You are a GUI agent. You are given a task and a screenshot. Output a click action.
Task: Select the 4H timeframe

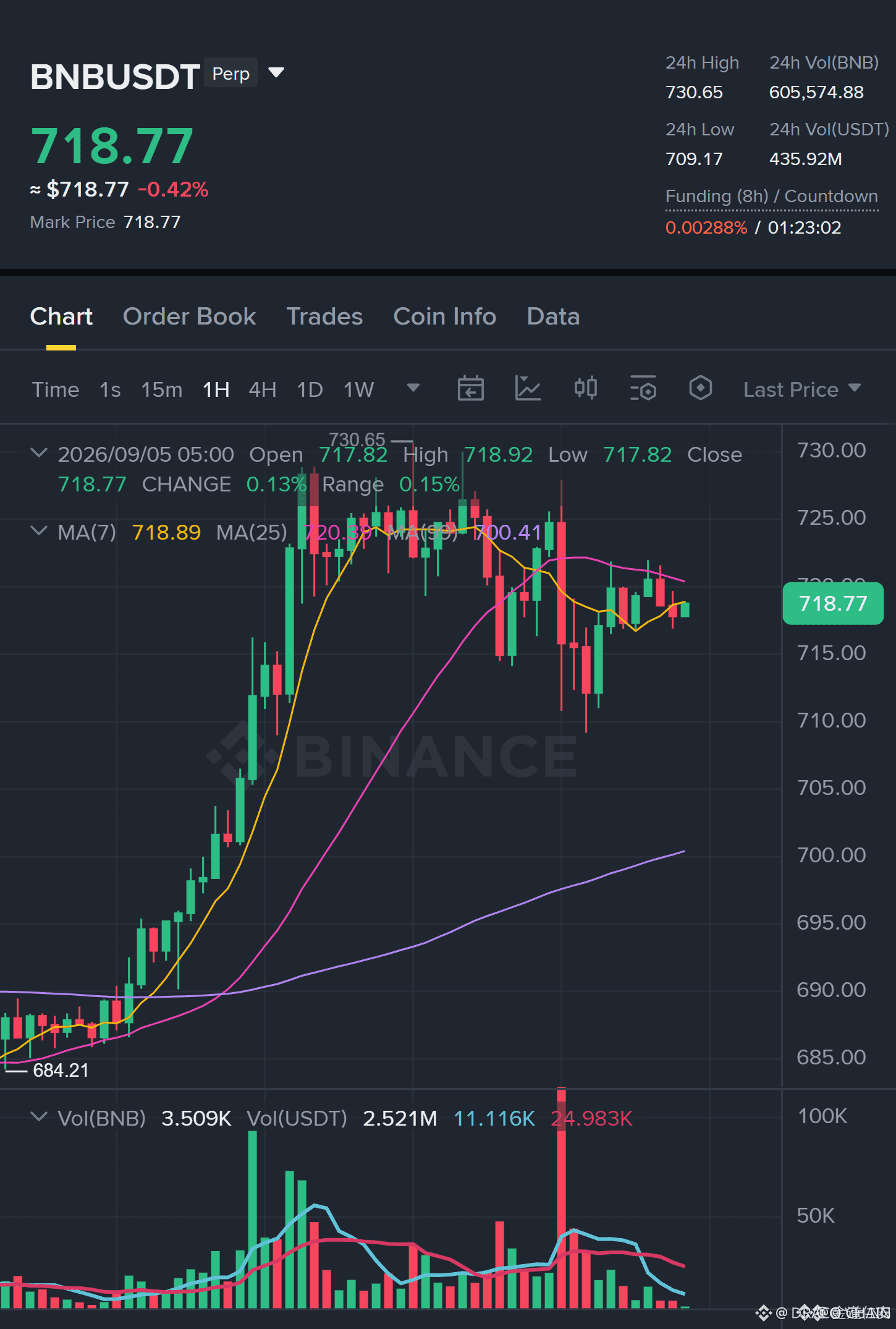tap(263, 389)
